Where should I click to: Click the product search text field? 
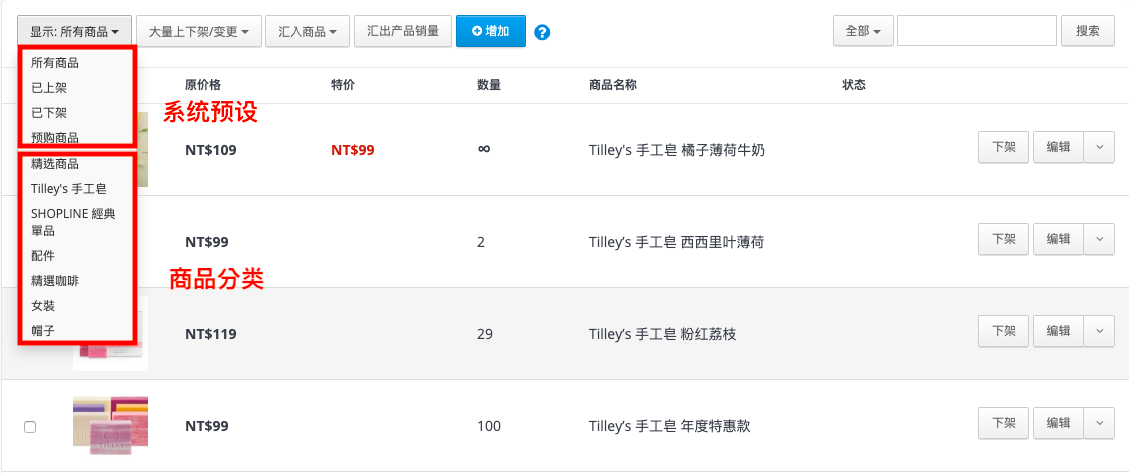(x=976, y=31)
